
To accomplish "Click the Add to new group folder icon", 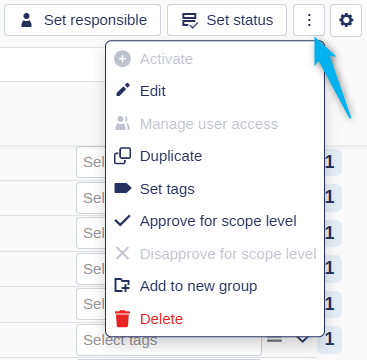I will 122,286.
